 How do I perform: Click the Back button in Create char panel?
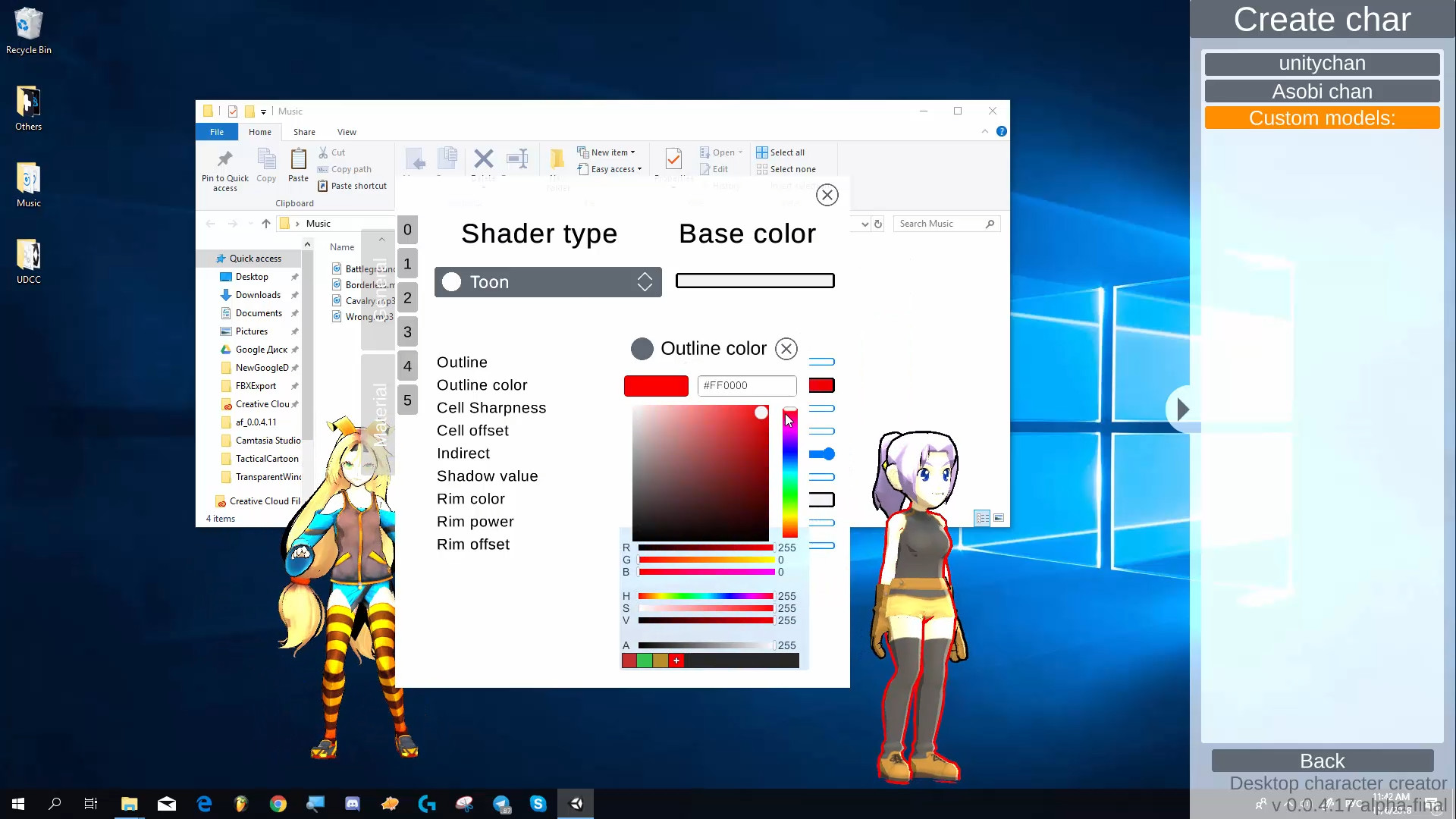tap(1322, 761)
